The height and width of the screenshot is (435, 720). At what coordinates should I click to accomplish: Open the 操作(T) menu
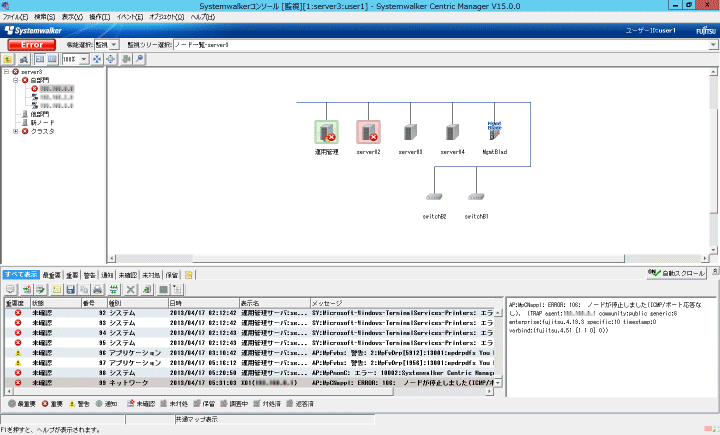pyautogui.click(x=99, y=17)
